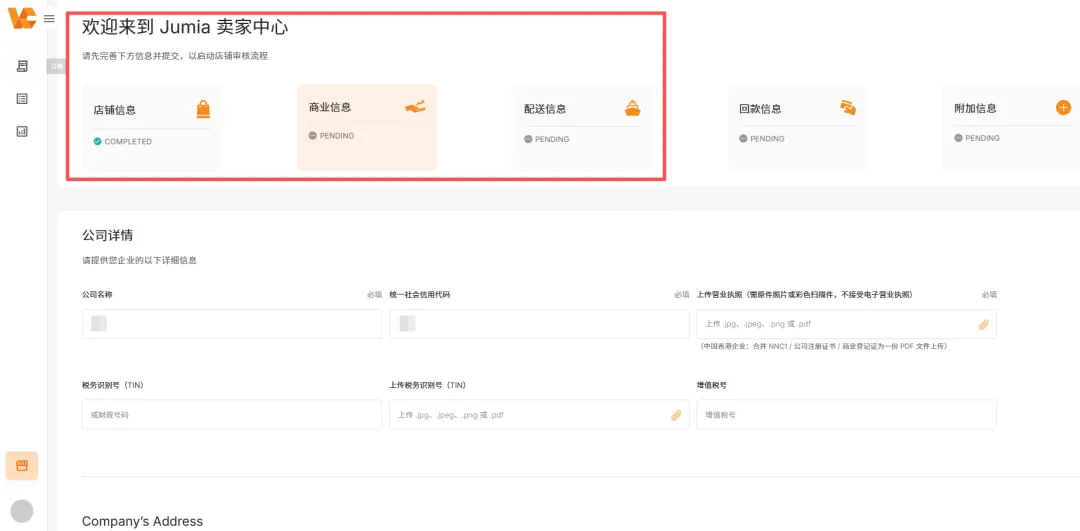Screen dimensions: 1080x531
Task: Click the plus icon on 附加信息
Action: (1063, 107)
